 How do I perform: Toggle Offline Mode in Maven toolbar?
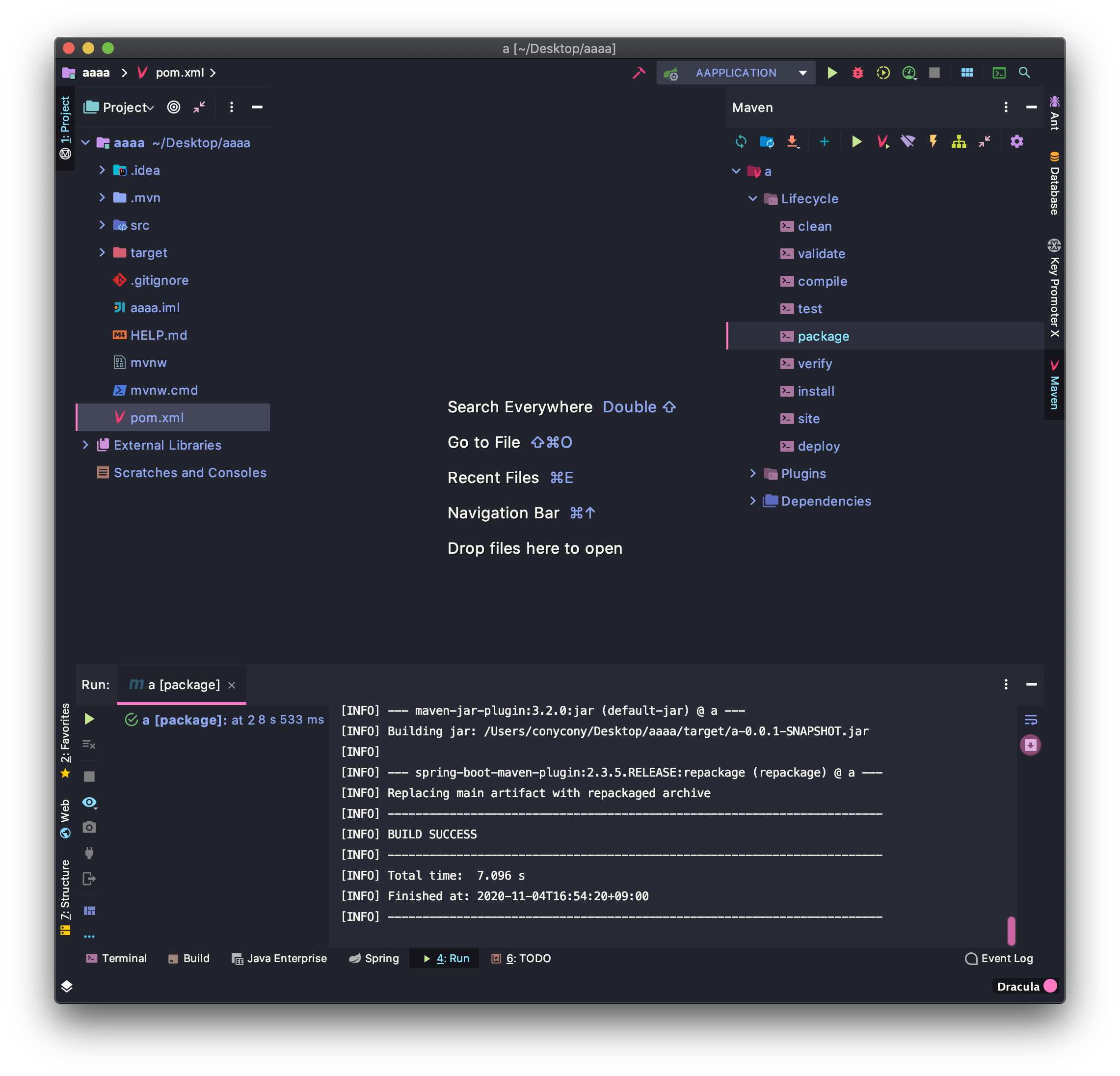(907, 142)
